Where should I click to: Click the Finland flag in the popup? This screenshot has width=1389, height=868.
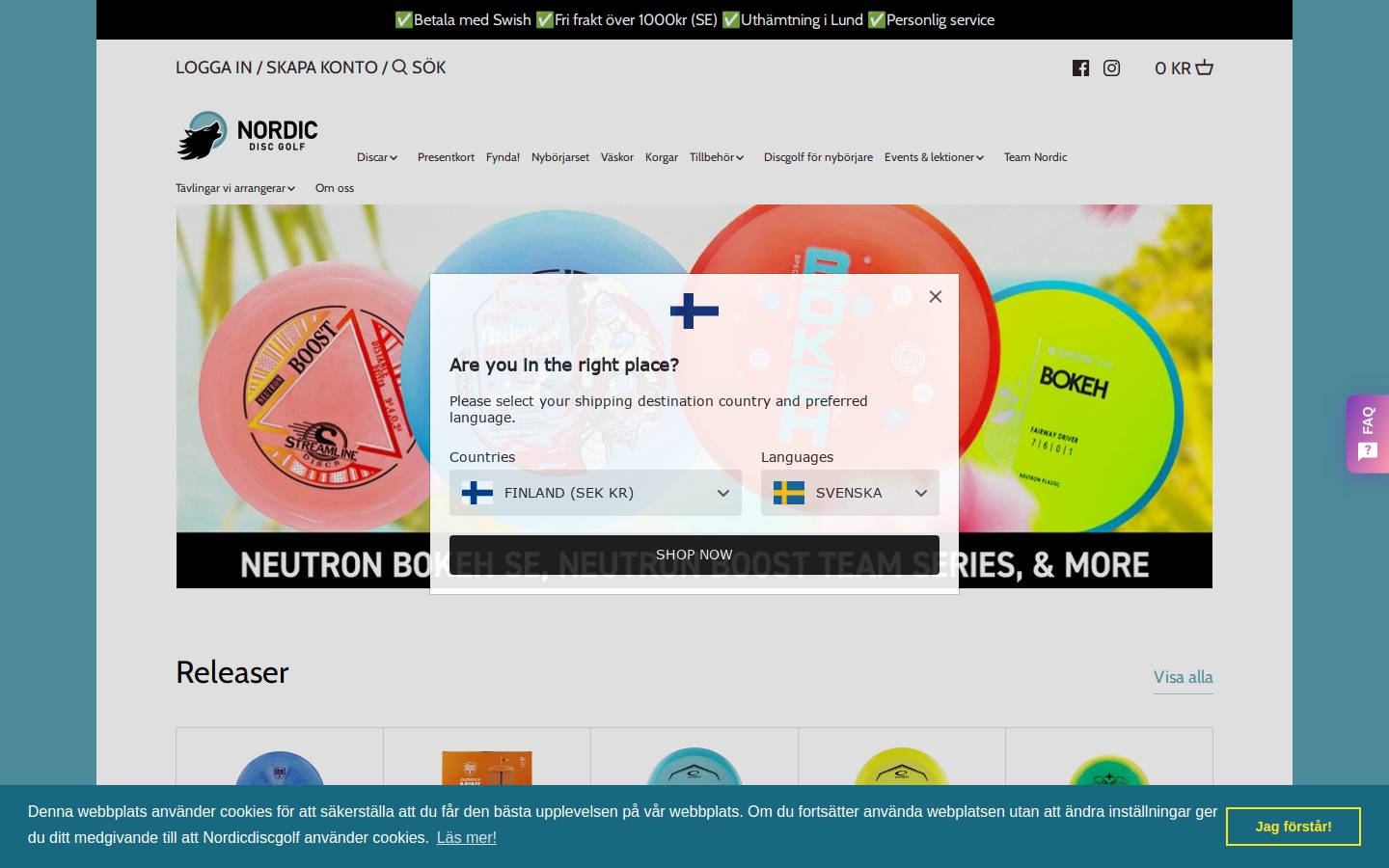point(694,311)
